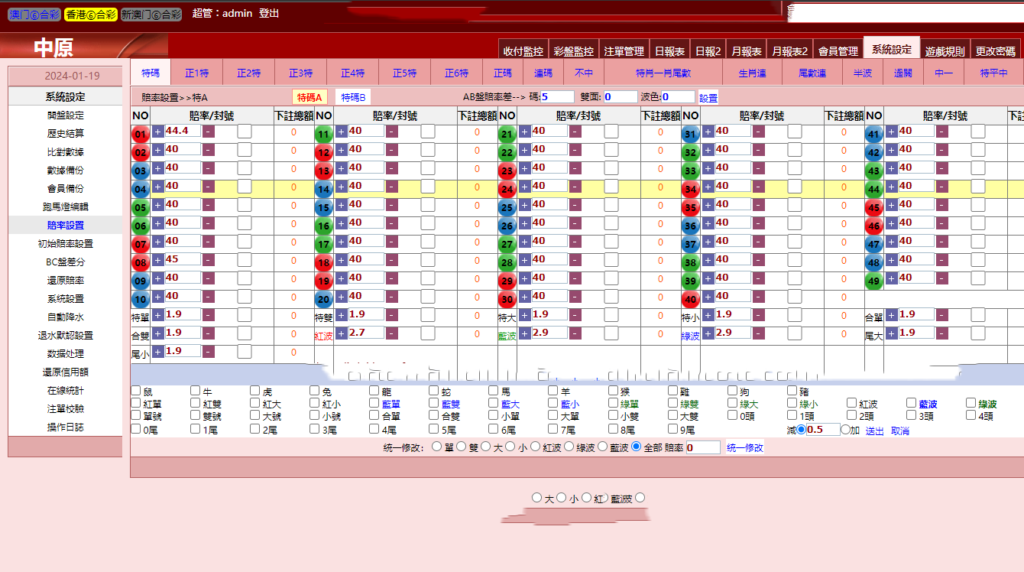Check the 紅單 checkbox
Image resolution: width=1024 pixels, height=572 pixels.
[136, 403]
